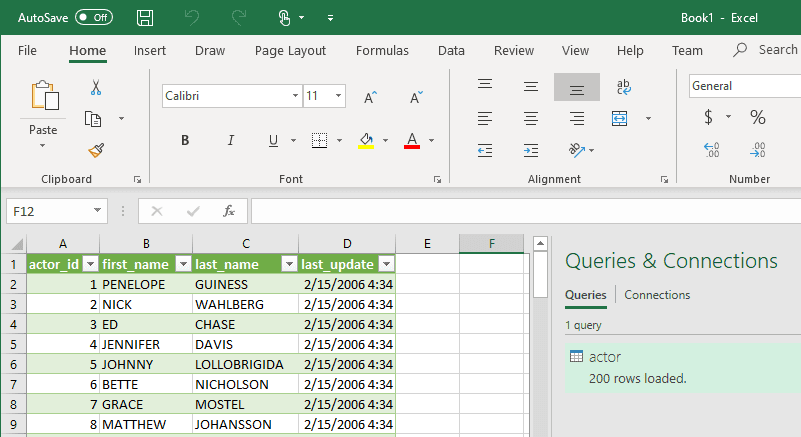
Task: Click Decrease Indent icon
Action: point(485,150)
